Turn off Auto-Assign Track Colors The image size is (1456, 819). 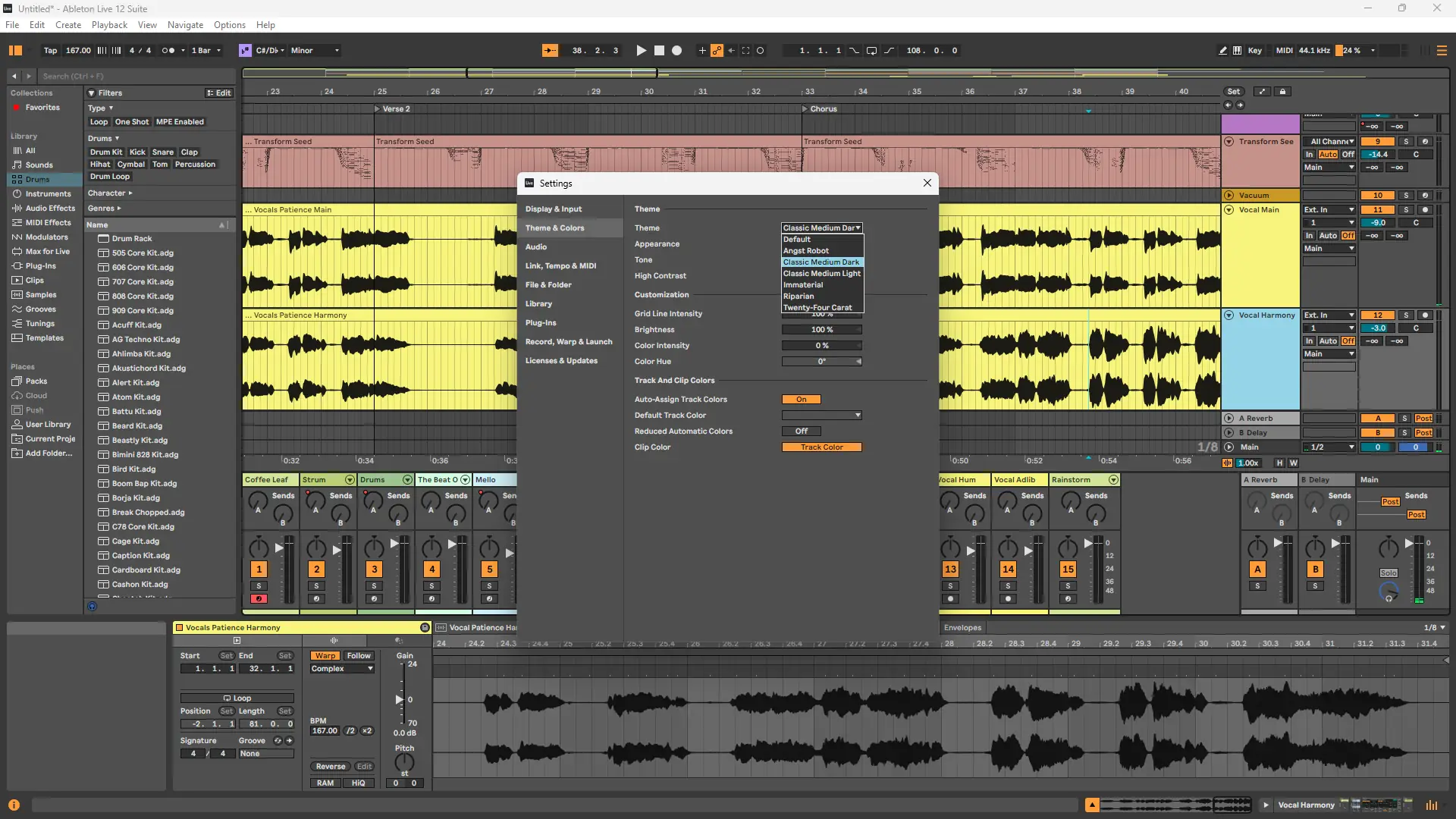click(801, 400)
